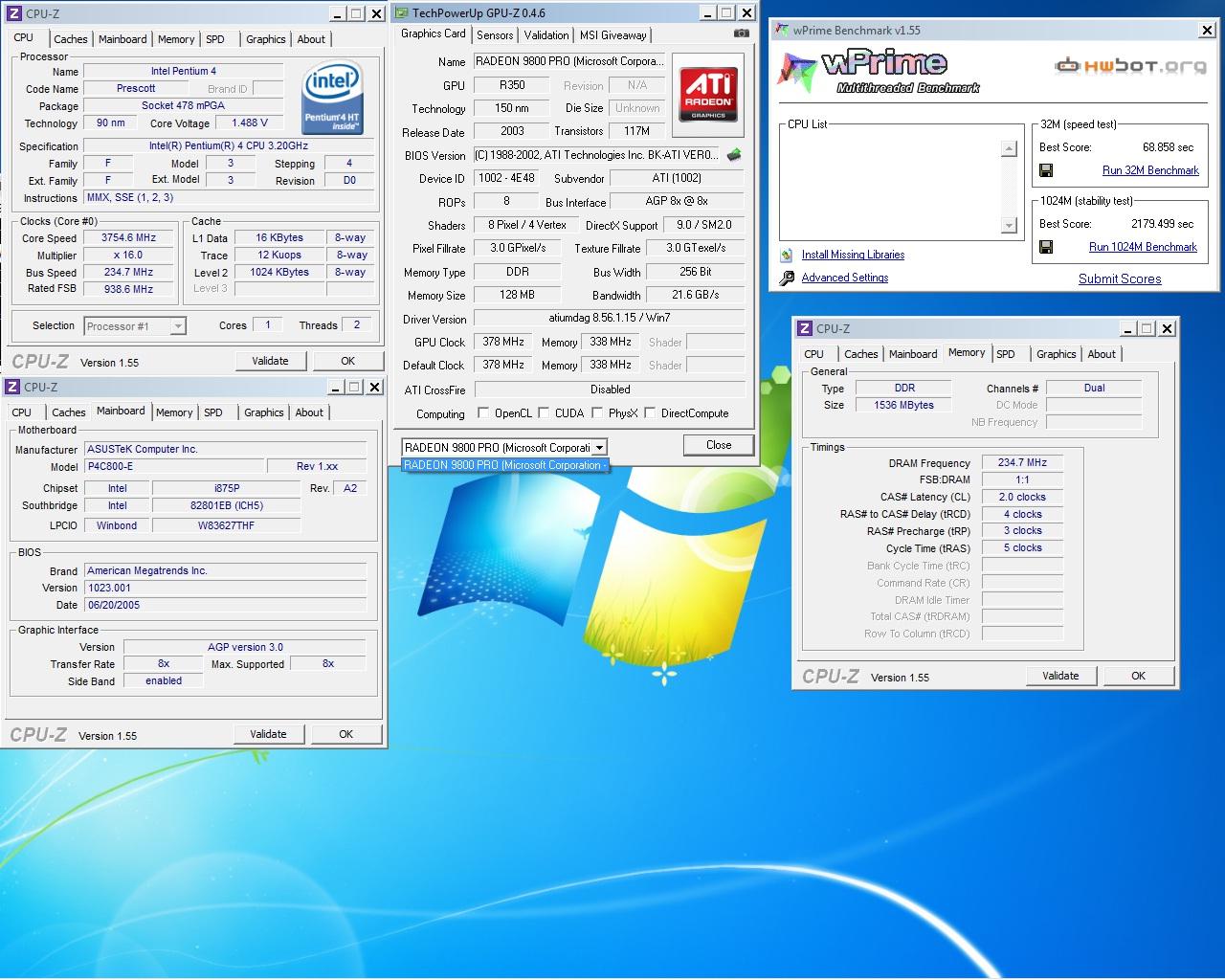The height and width of the screenshot is (980, 1225).
Task: Click the wPrime title bar icon
Action: point(782,30)
